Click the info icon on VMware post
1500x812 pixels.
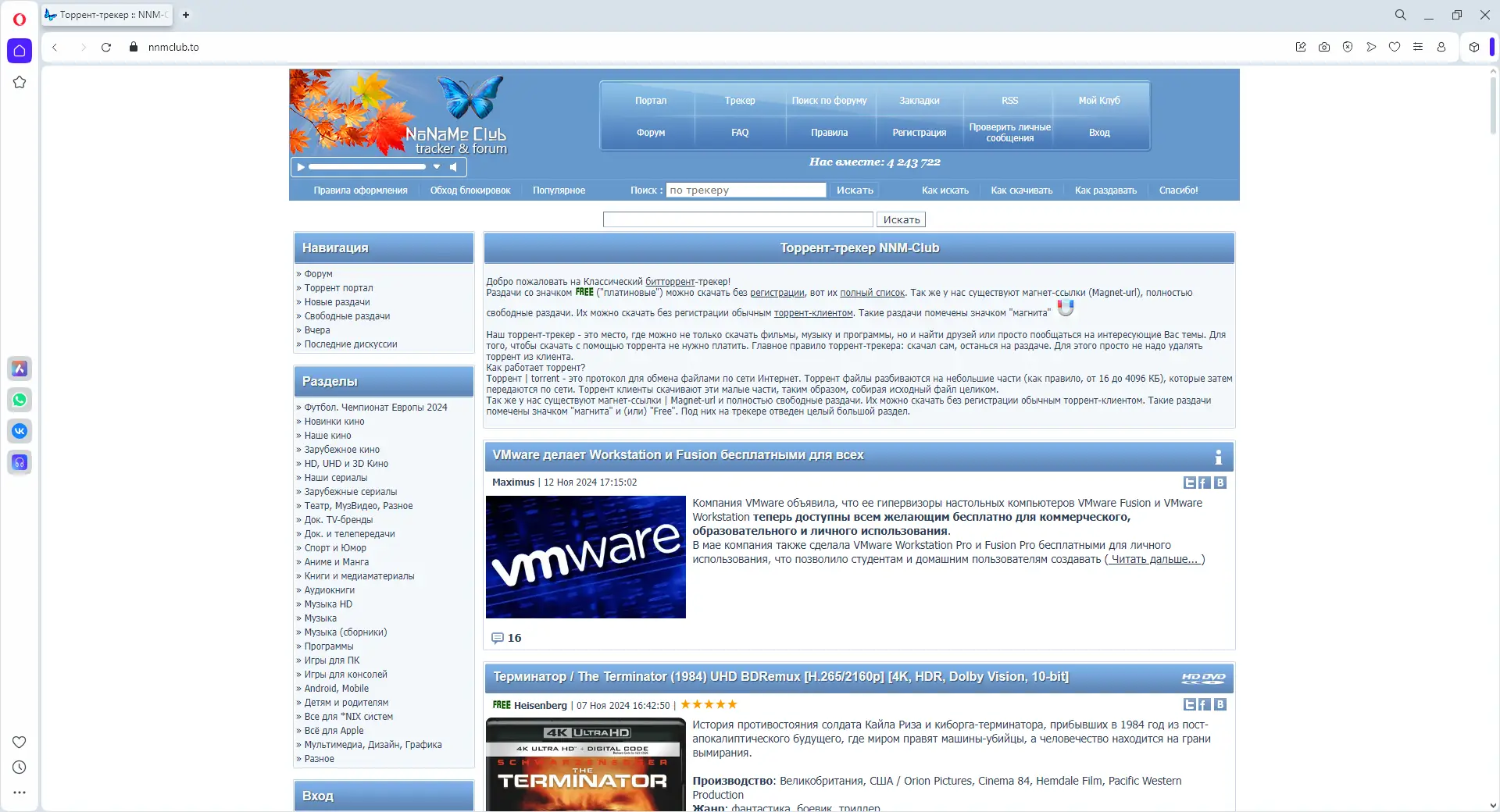point(1218,457)
